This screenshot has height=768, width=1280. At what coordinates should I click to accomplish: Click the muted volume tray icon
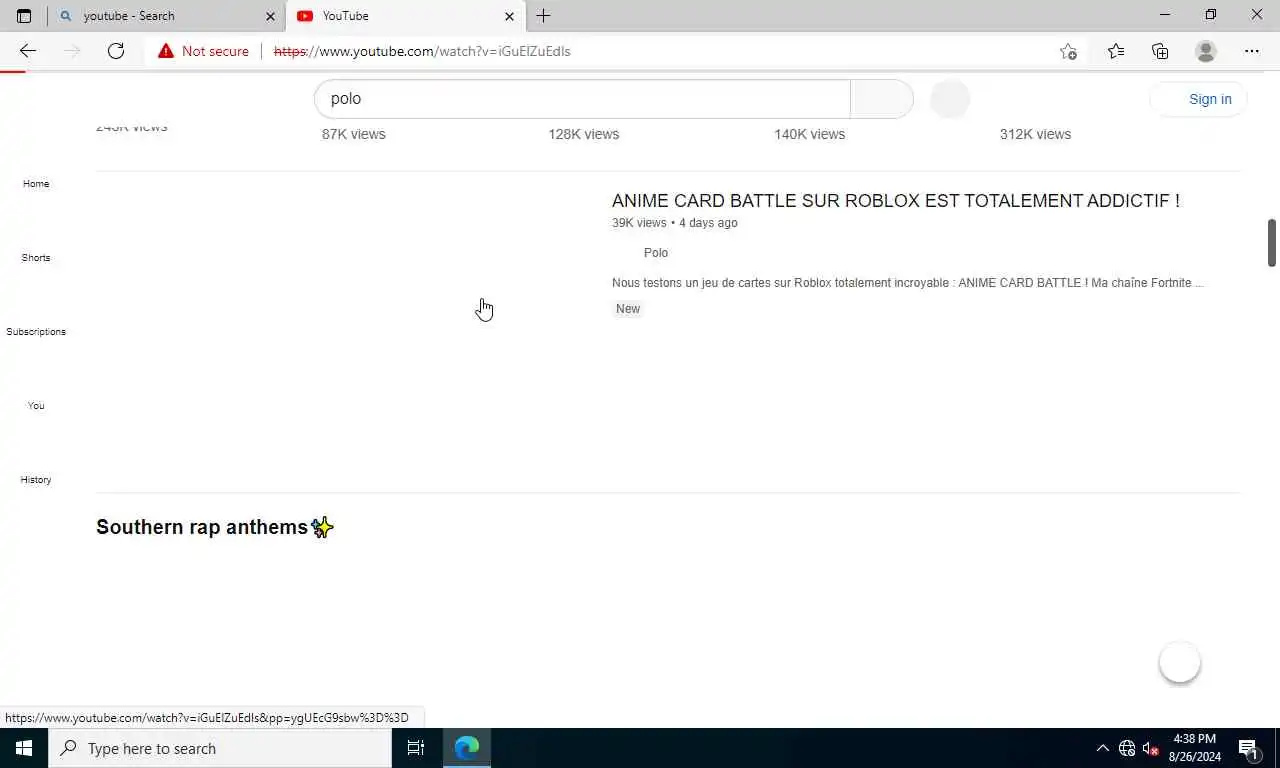click(1151, 748)
